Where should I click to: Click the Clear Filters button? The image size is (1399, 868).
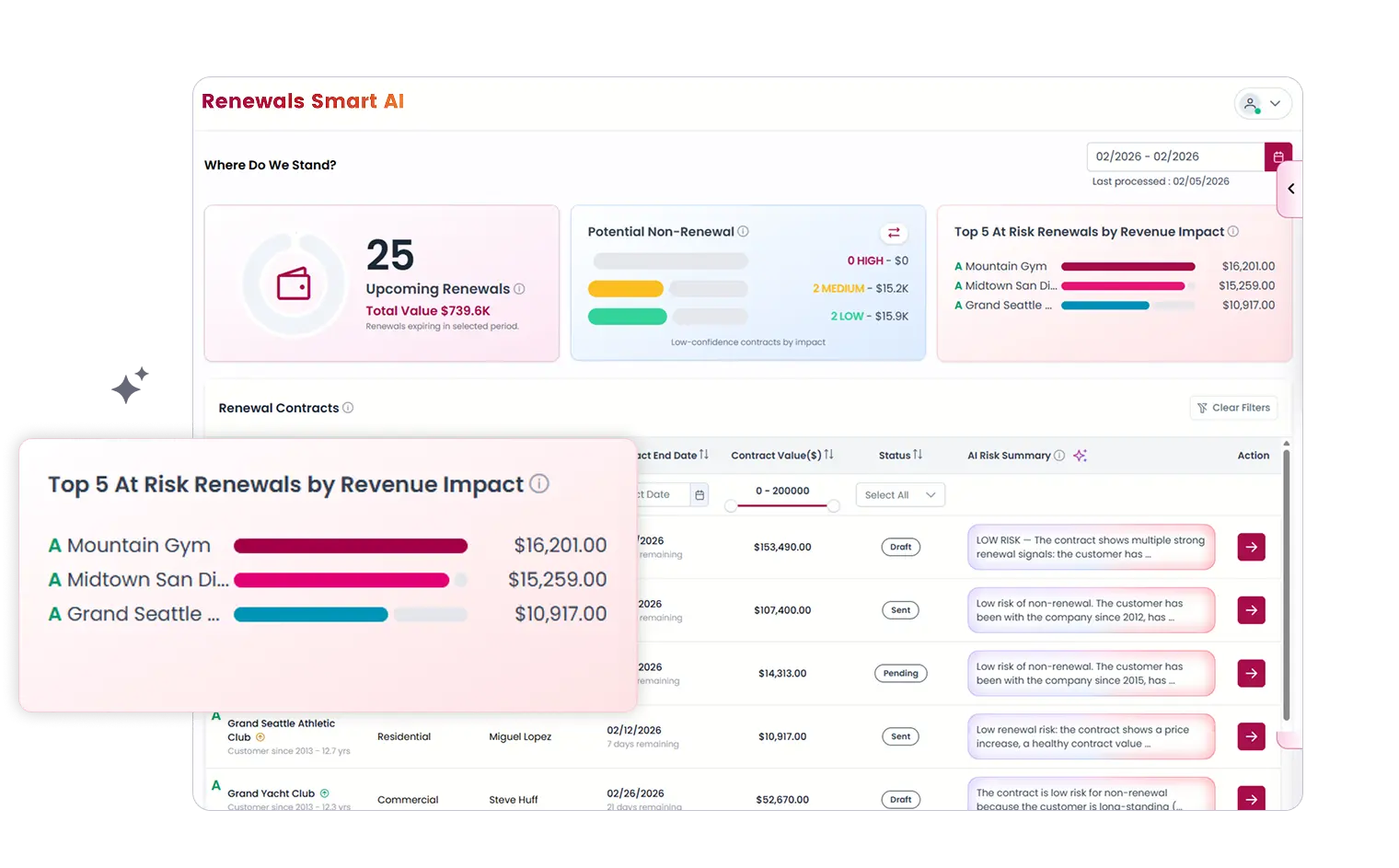pyautogui.click(x=1232, y=408)
